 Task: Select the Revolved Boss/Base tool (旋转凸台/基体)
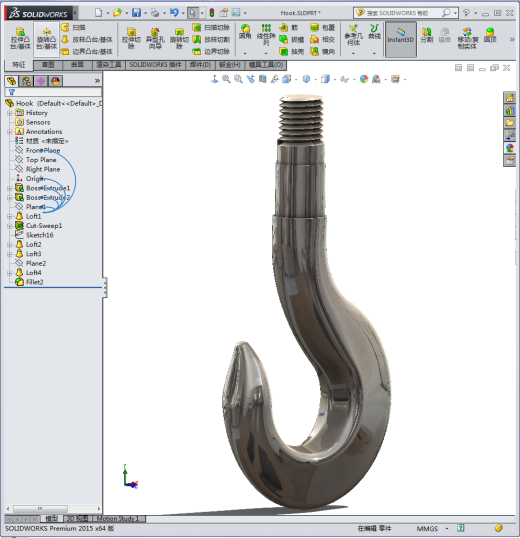(46, 39)
